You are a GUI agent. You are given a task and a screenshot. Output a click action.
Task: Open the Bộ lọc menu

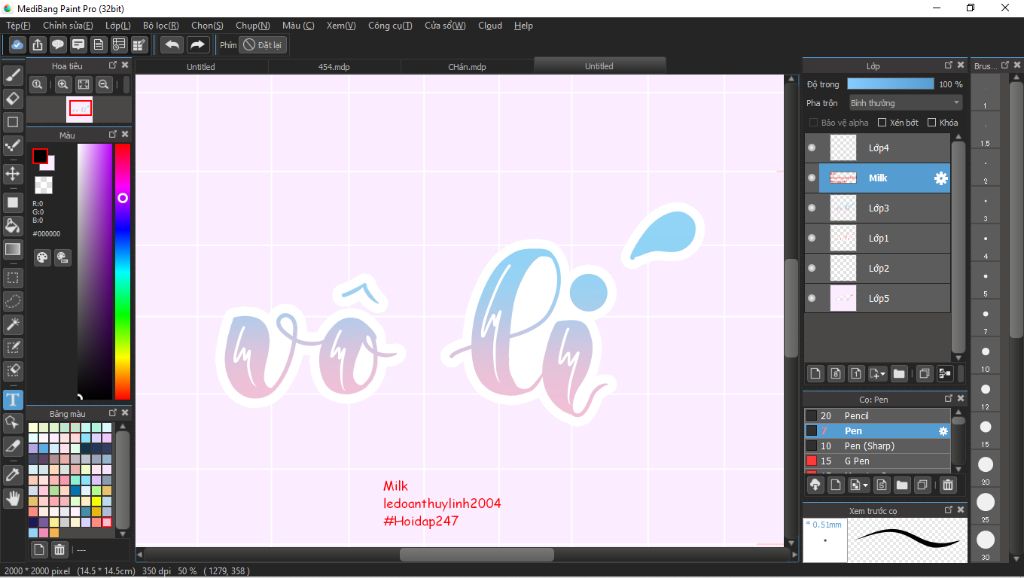[x=161, y=25]
